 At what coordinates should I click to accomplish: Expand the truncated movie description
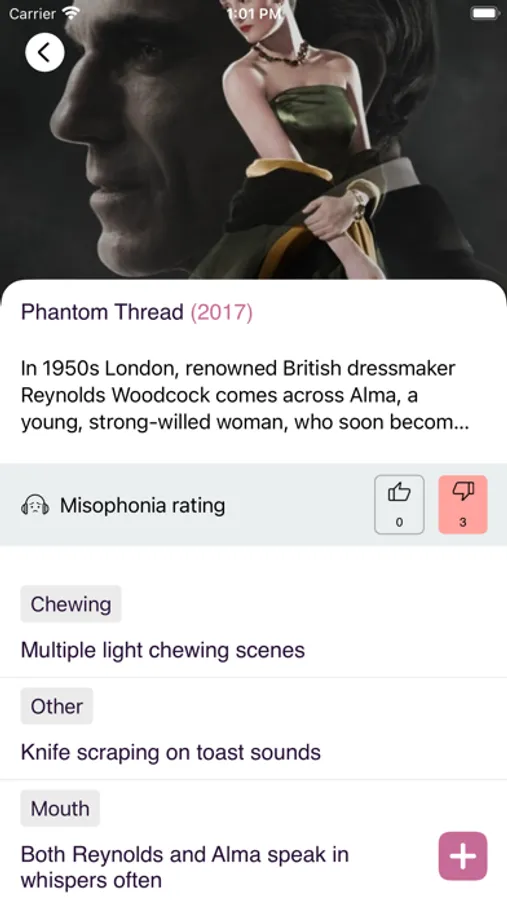tap(245, 395)
